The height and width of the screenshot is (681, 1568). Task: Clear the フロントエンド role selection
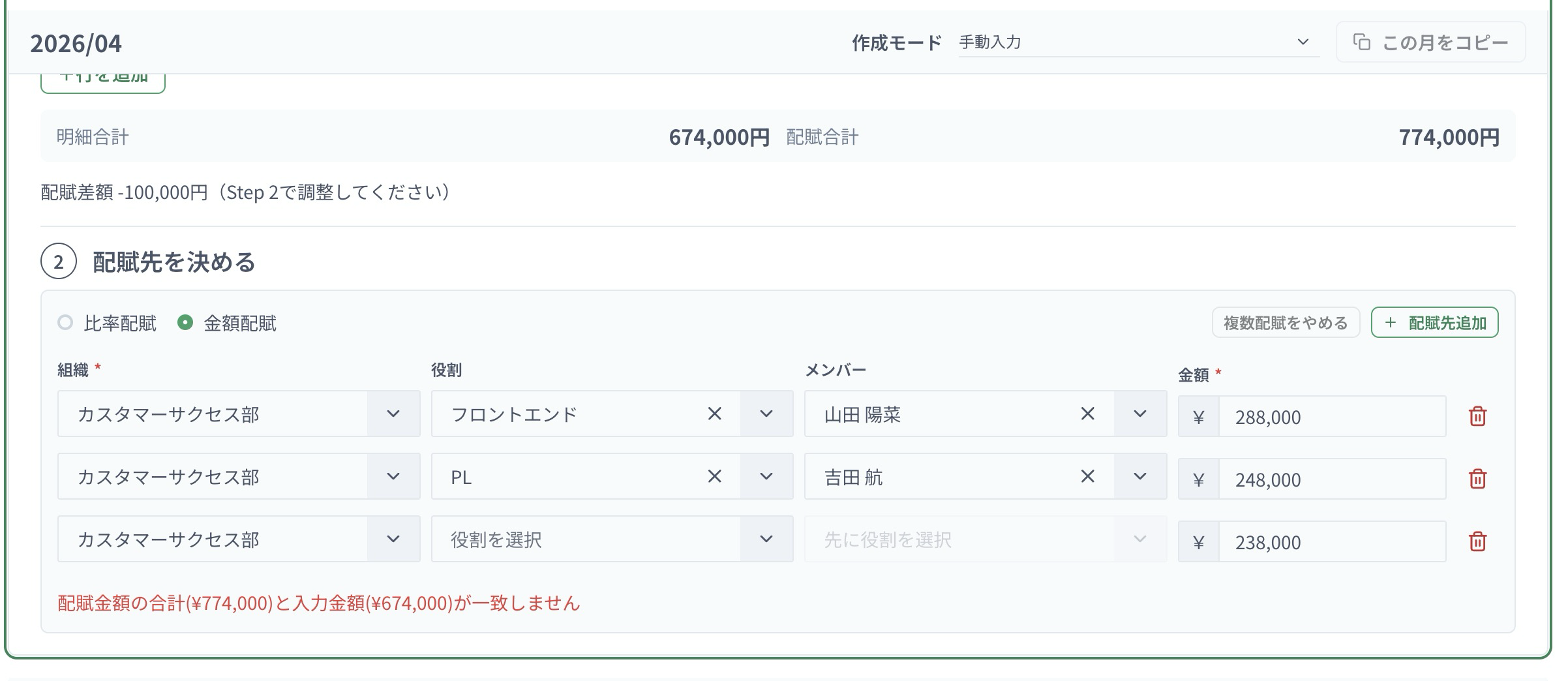[x=715, y=414]
